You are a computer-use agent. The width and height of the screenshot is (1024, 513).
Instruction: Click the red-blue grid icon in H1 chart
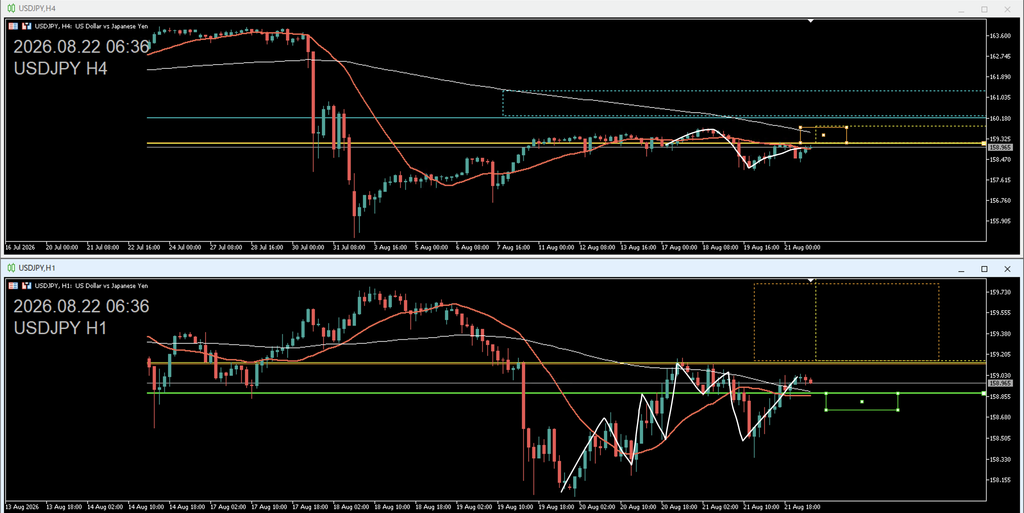pyautogui.click(x=13, y=286)
